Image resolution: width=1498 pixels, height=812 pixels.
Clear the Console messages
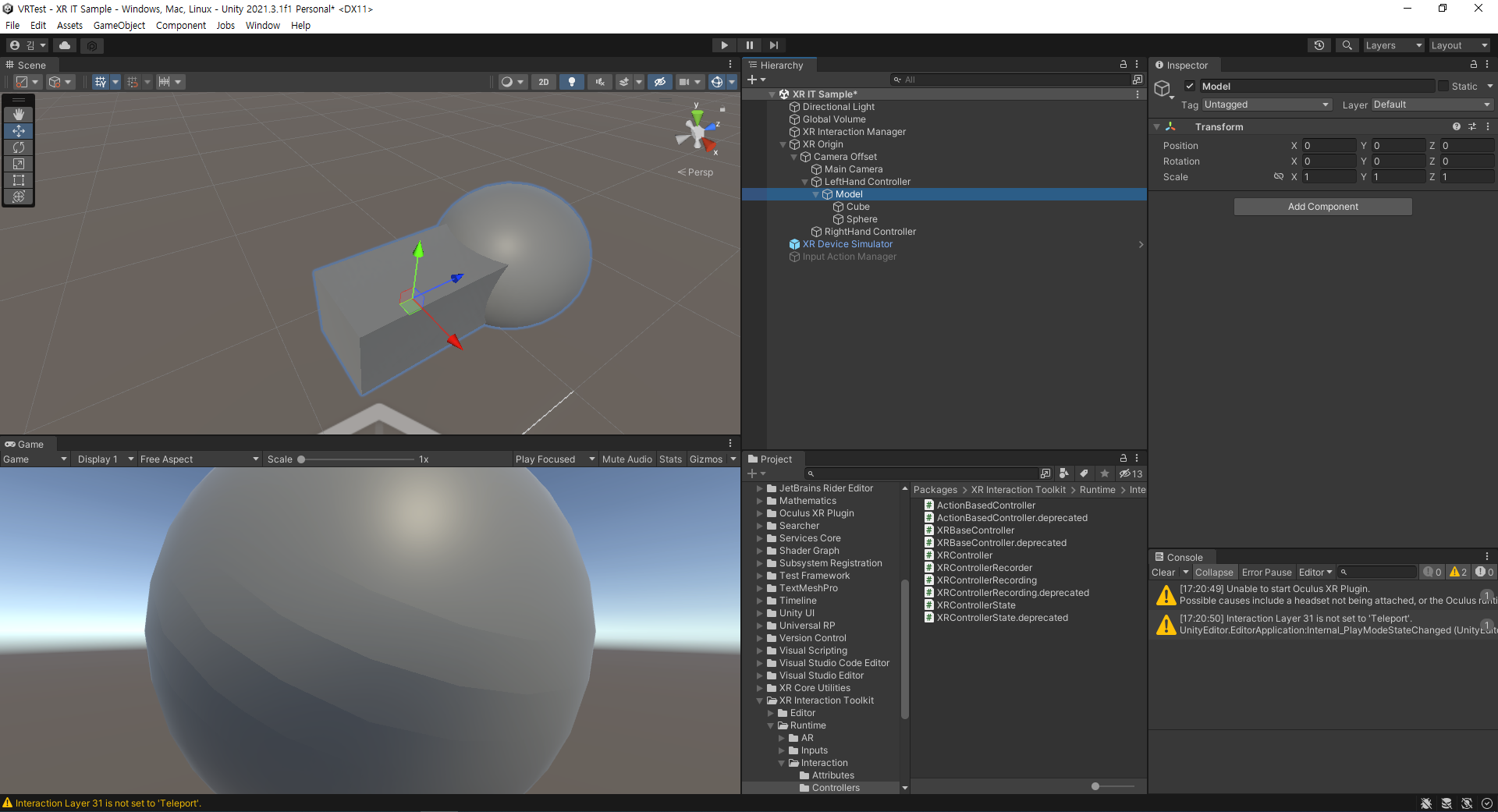click(x=1163, y=573)
